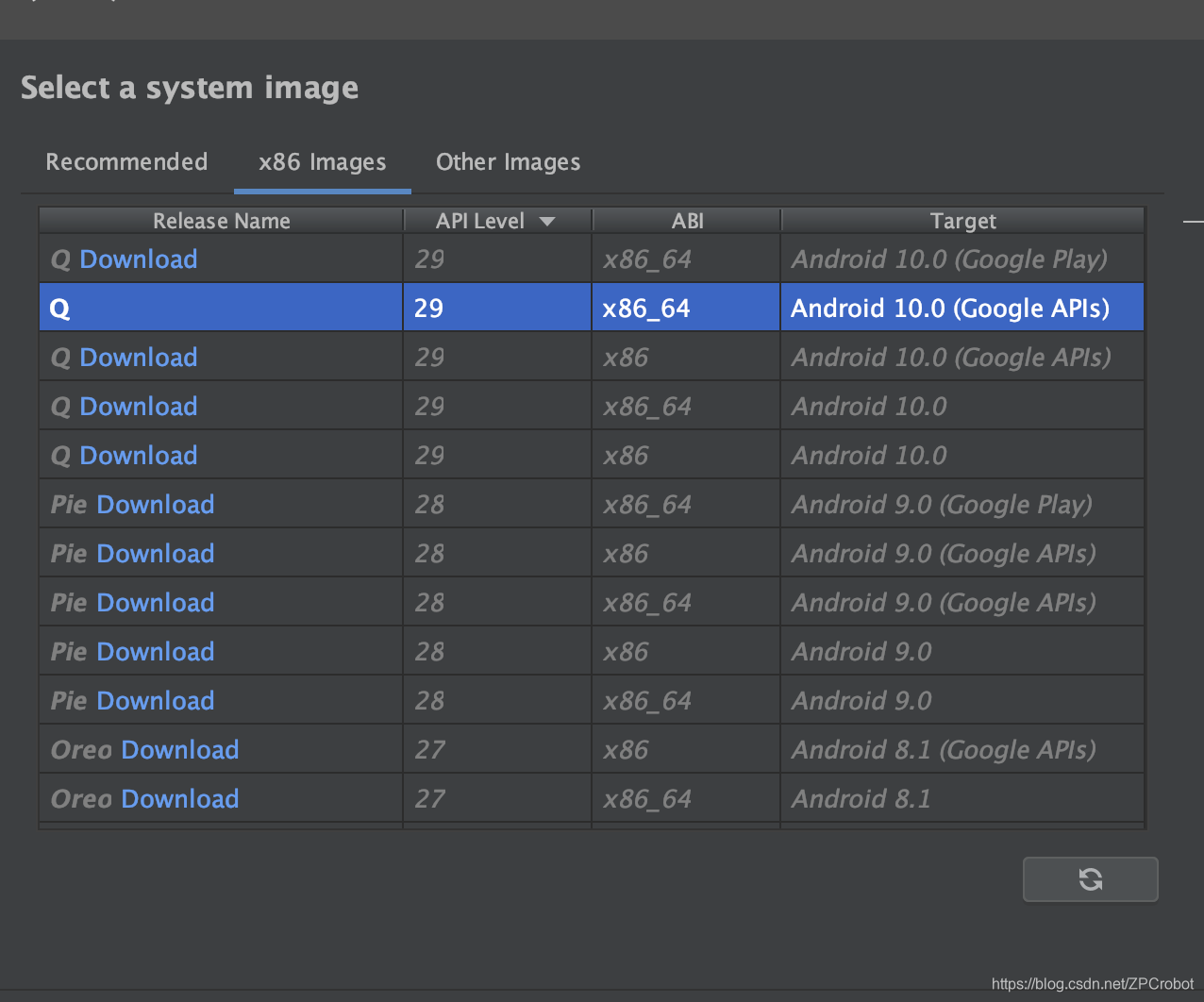
Task: Select the x86 Images tab
Action: click(322, 161)
